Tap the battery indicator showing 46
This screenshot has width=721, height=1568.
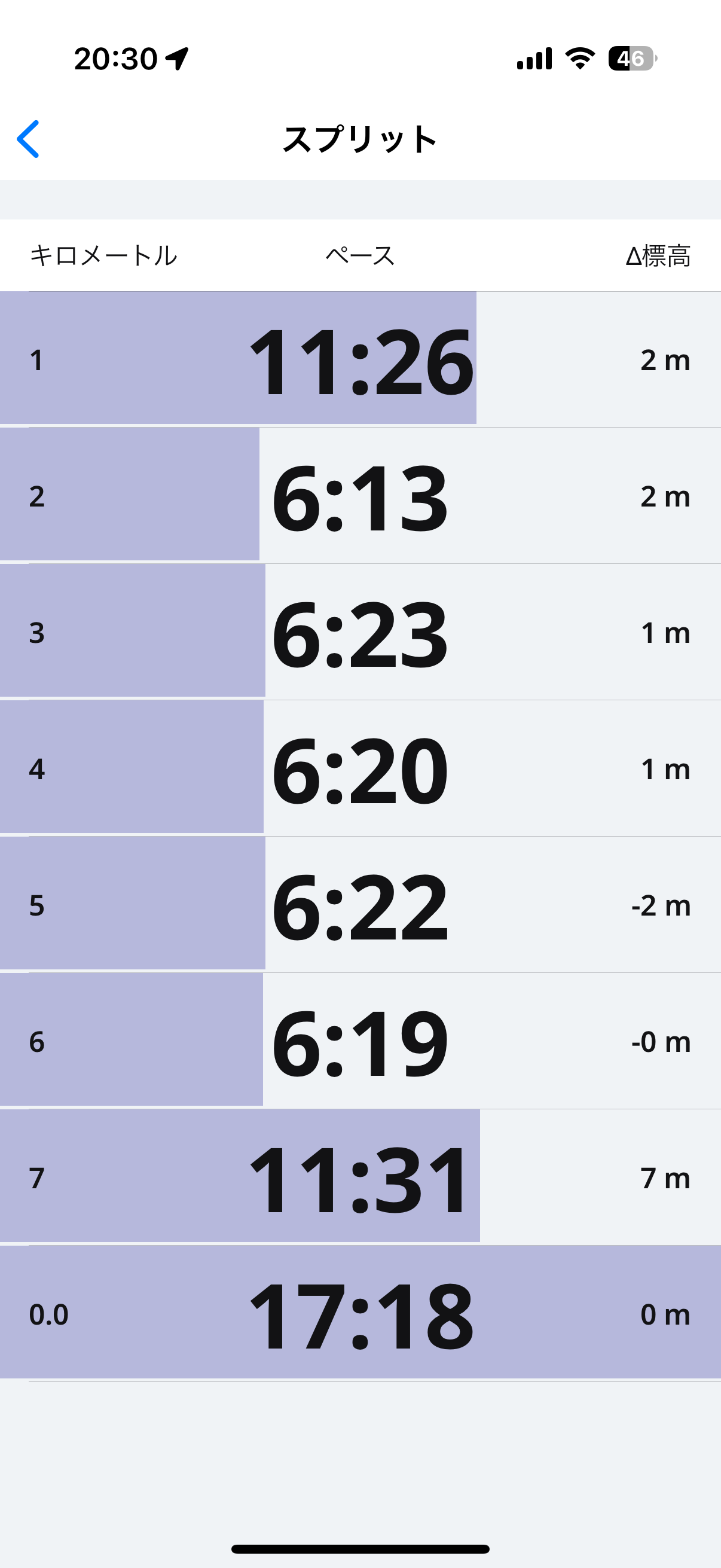click(632, 59)
